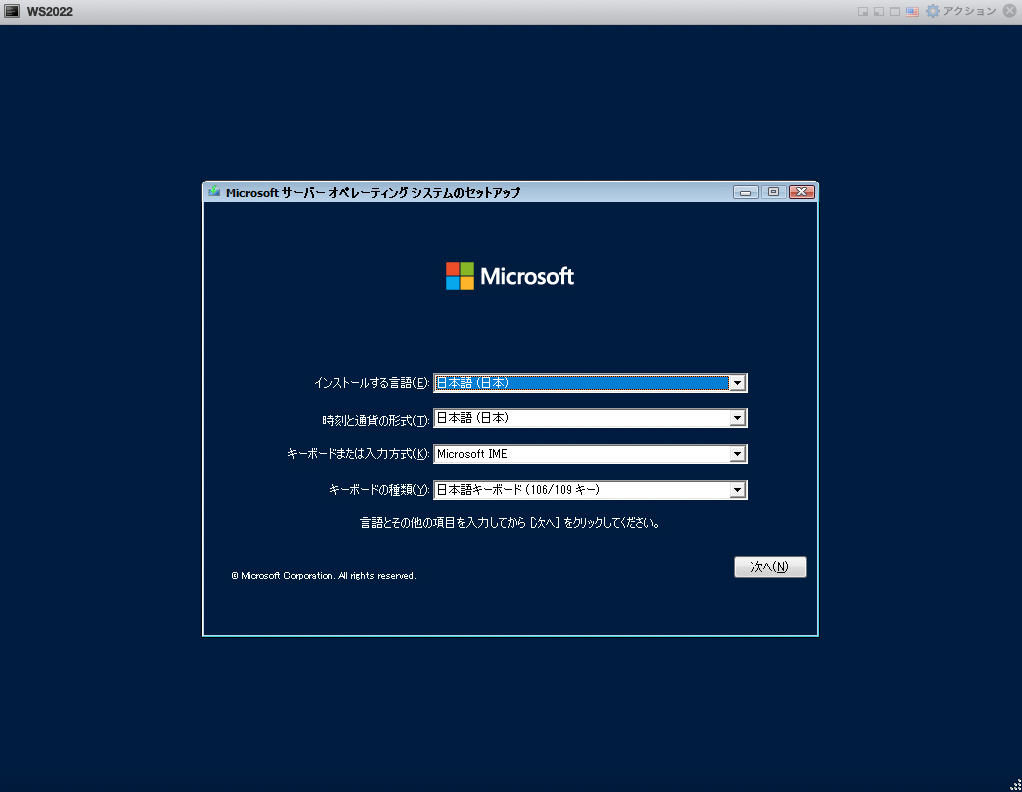Click the キーボードの種類(Y) label

pyautogui.click(x=379, y=490)
